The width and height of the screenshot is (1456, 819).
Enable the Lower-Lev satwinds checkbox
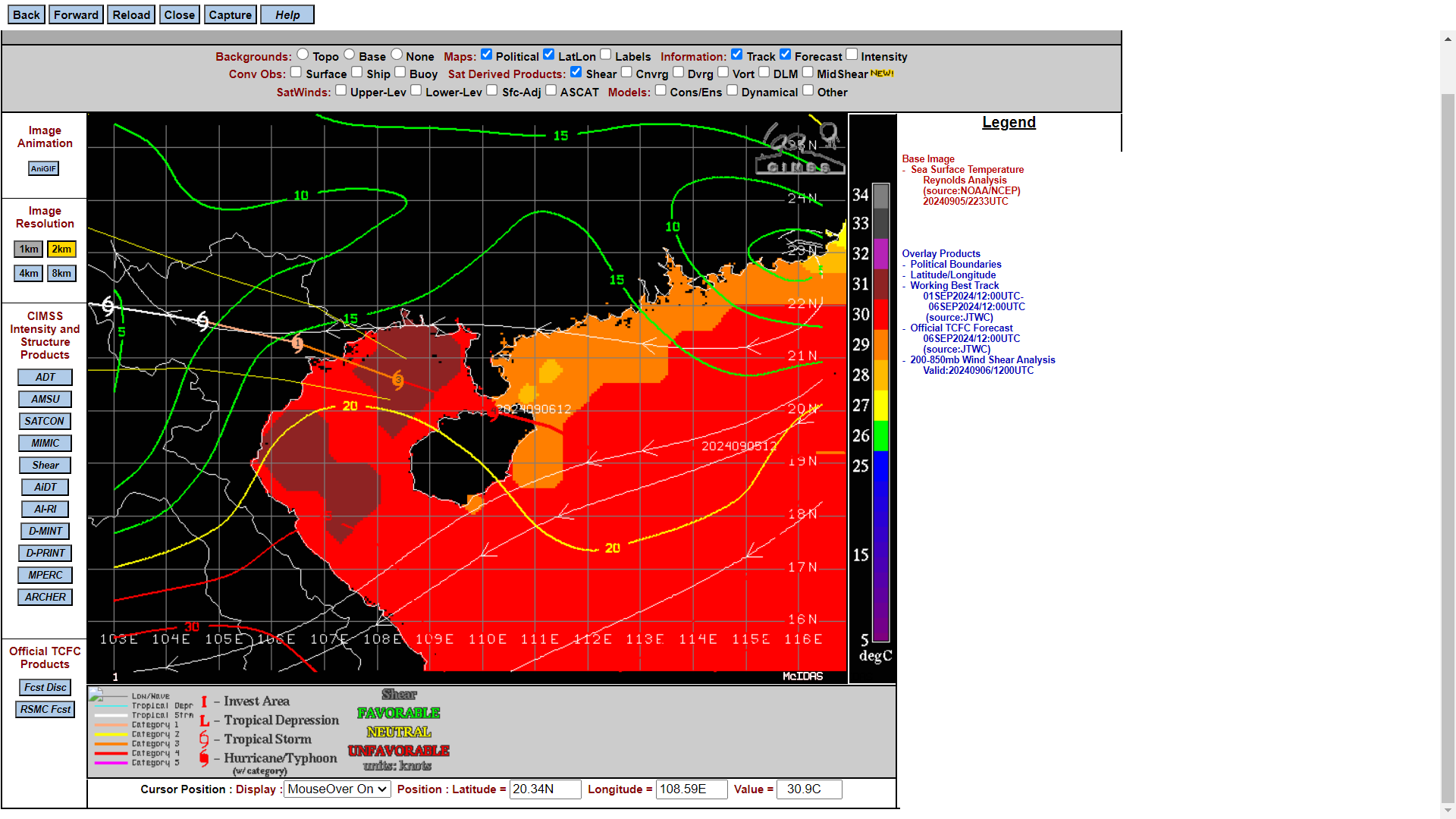tap(416, 90)
